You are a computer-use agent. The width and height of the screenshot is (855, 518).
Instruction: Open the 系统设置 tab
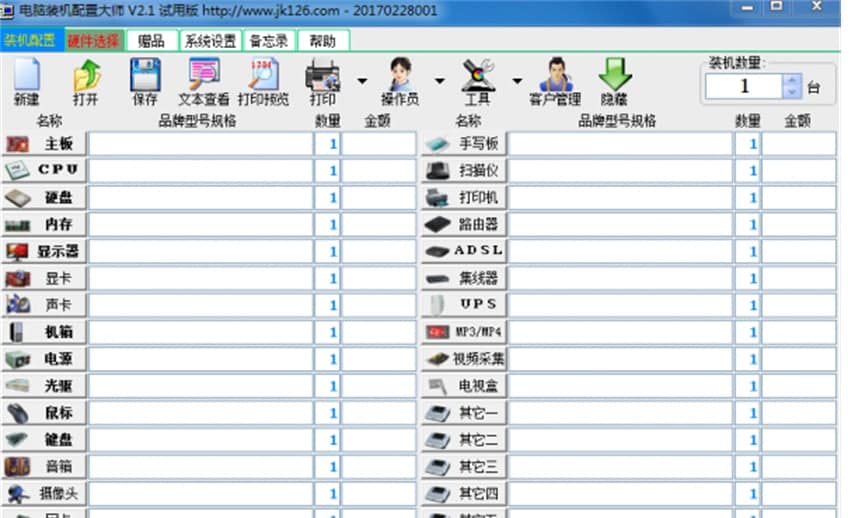(x=210, y=41)
